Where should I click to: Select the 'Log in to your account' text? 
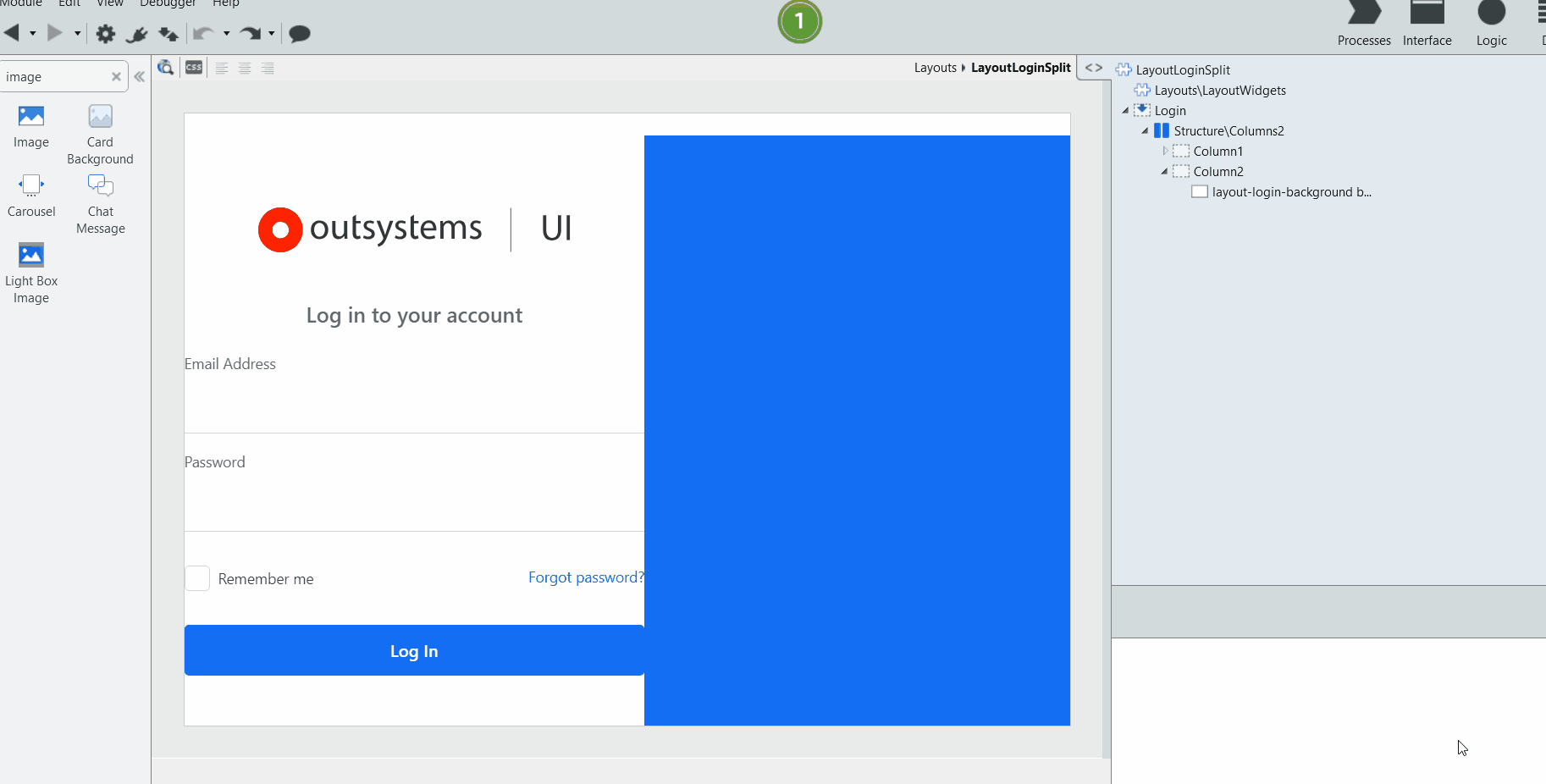(x=414, y=316)
